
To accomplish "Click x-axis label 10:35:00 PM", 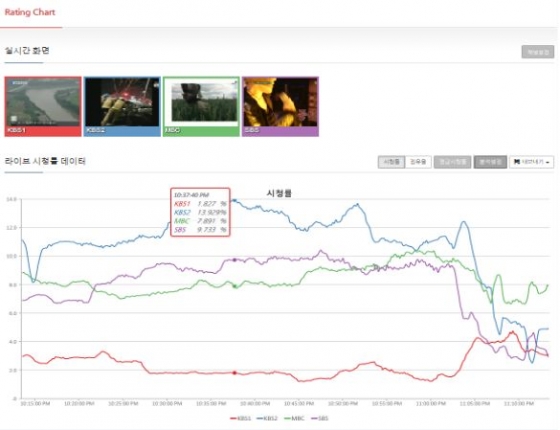I will 211,404.
